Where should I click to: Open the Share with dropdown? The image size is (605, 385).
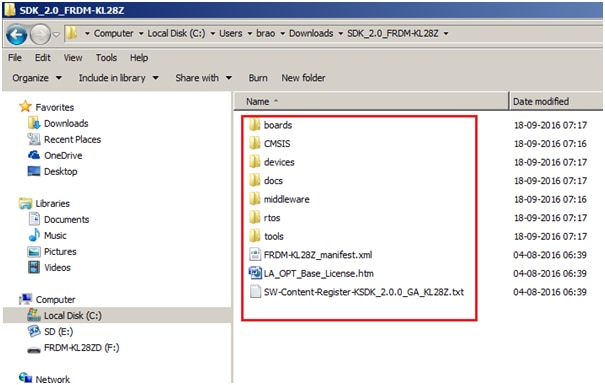point(204,78)
